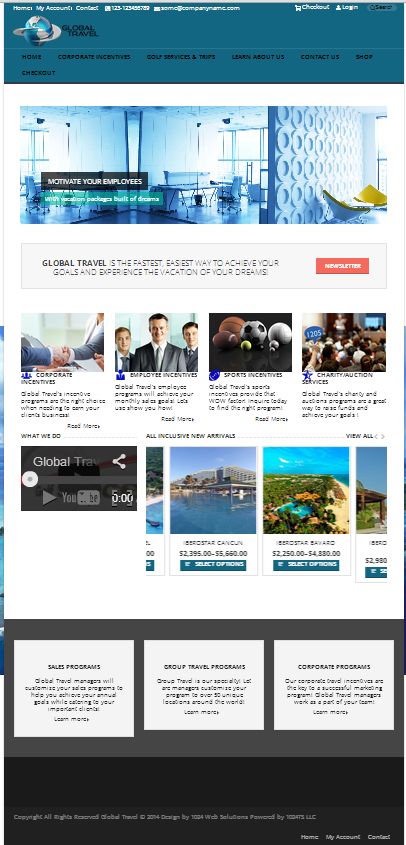Click the Login link
This screenshot has height=845, width=406.
pos(350,8)
